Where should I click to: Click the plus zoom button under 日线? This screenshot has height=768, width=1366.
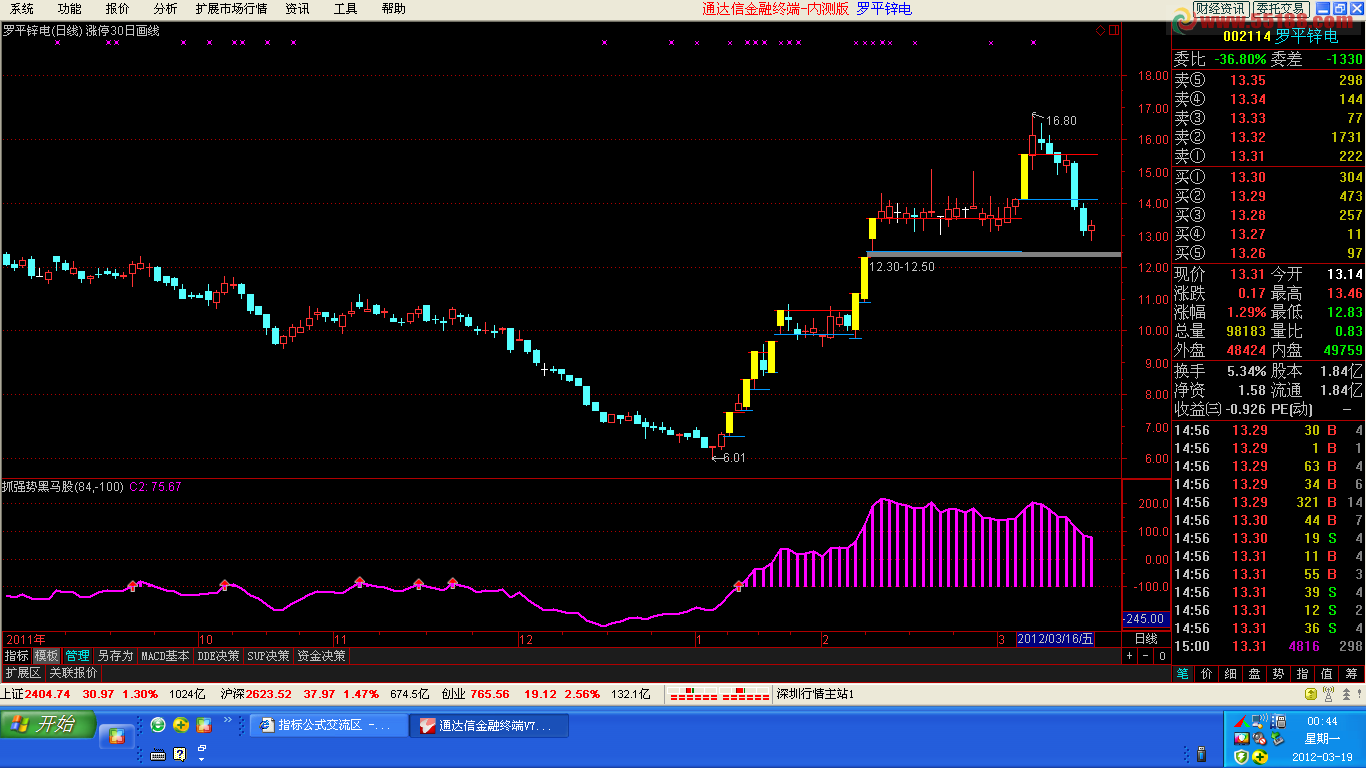coord(1130,656)
